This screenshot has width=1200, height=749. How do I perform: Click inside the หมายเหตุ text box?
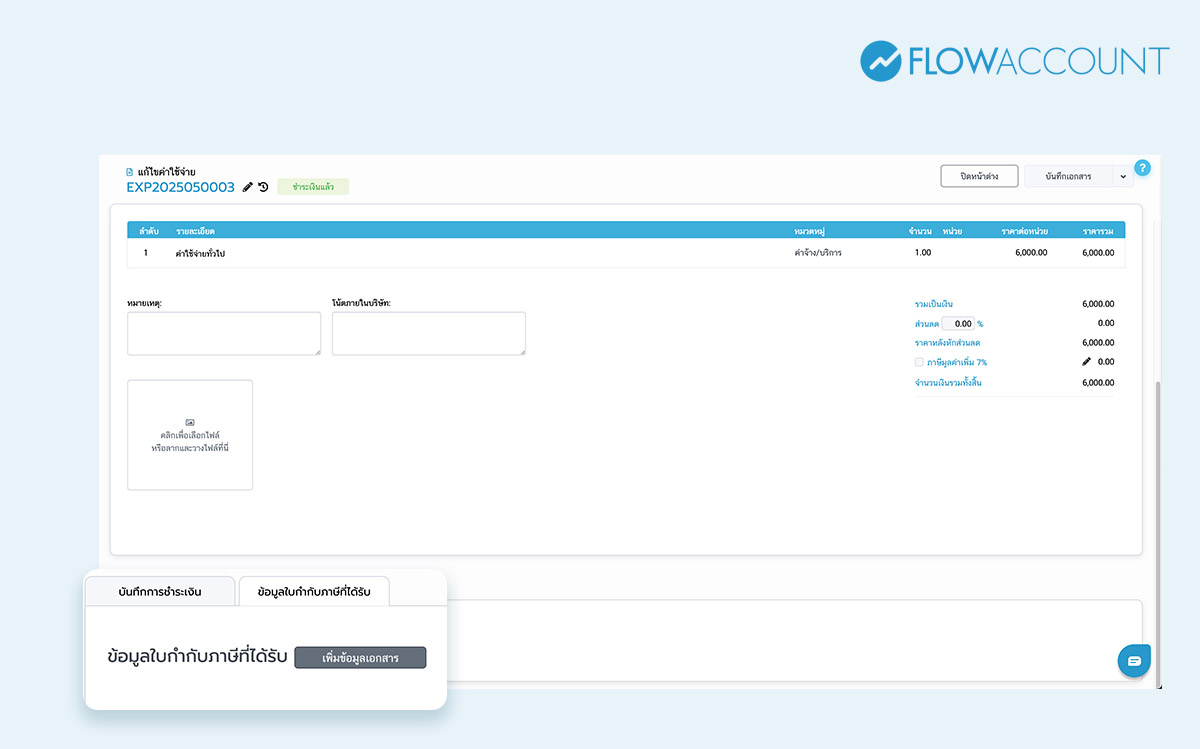[224, 333]
